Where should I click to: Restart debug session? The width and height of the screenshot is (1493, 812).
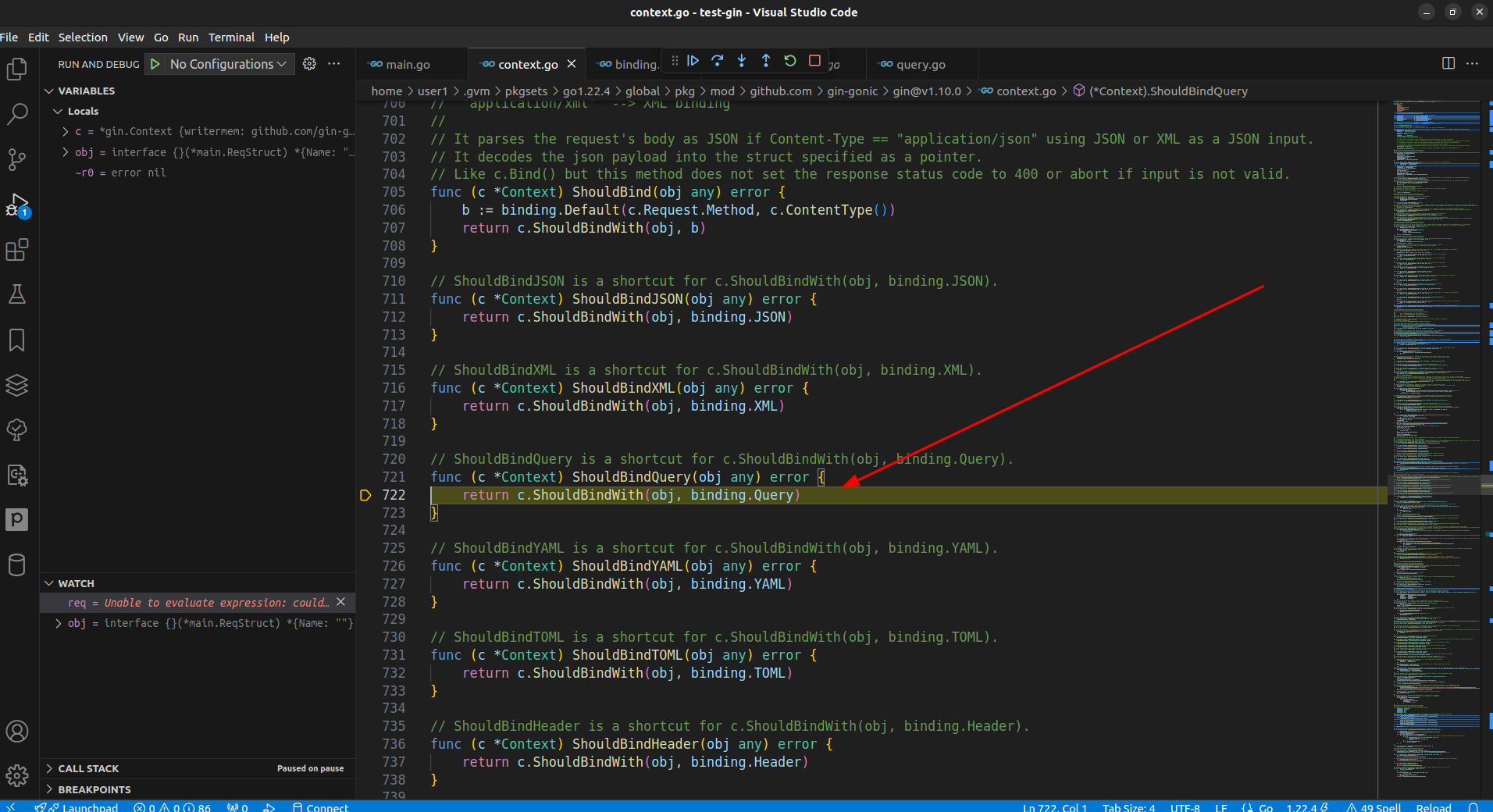pyautogui.click(x=790, y=61)
